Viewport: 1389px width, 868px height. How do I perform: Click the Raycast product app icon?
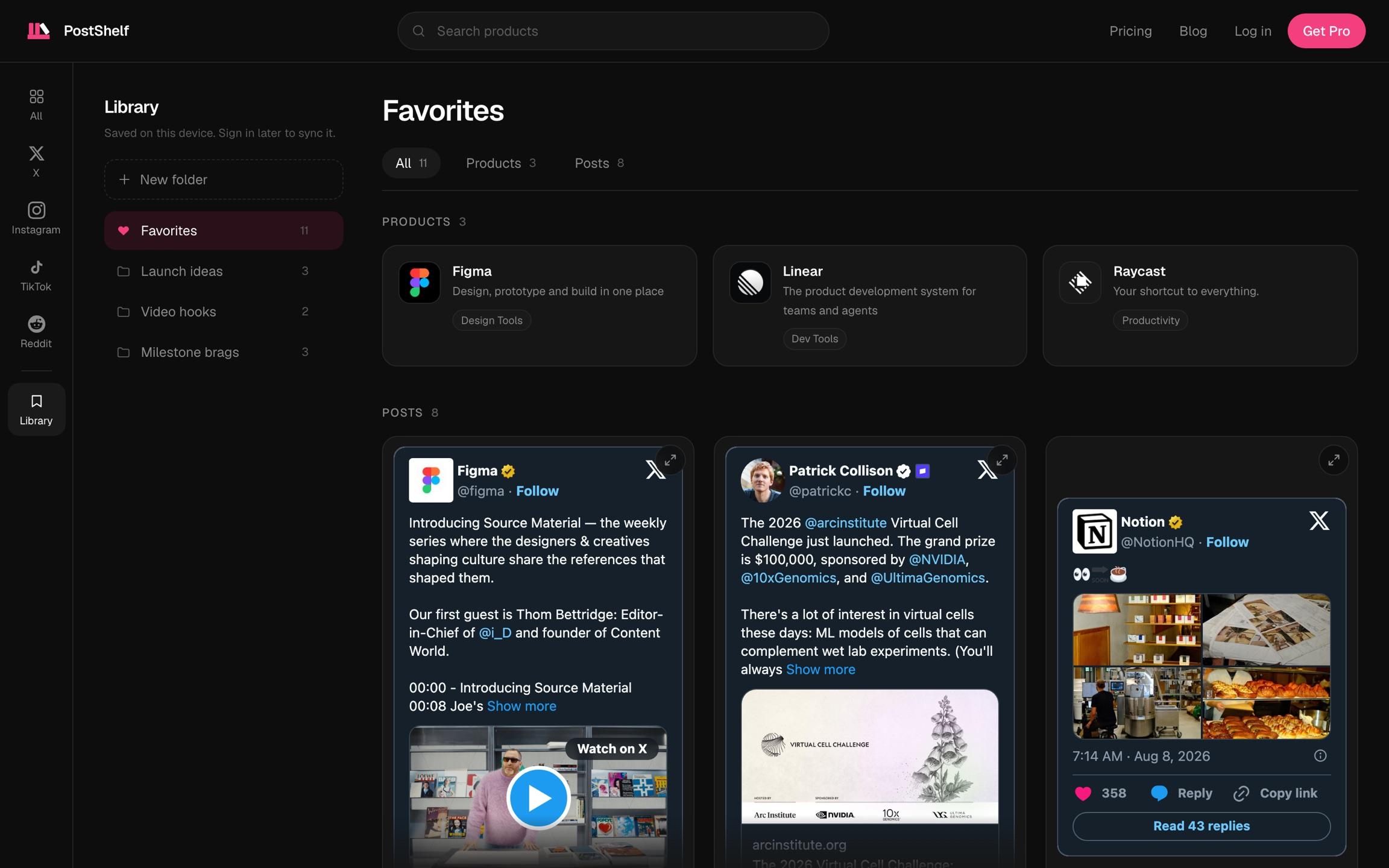[1080, 282]
